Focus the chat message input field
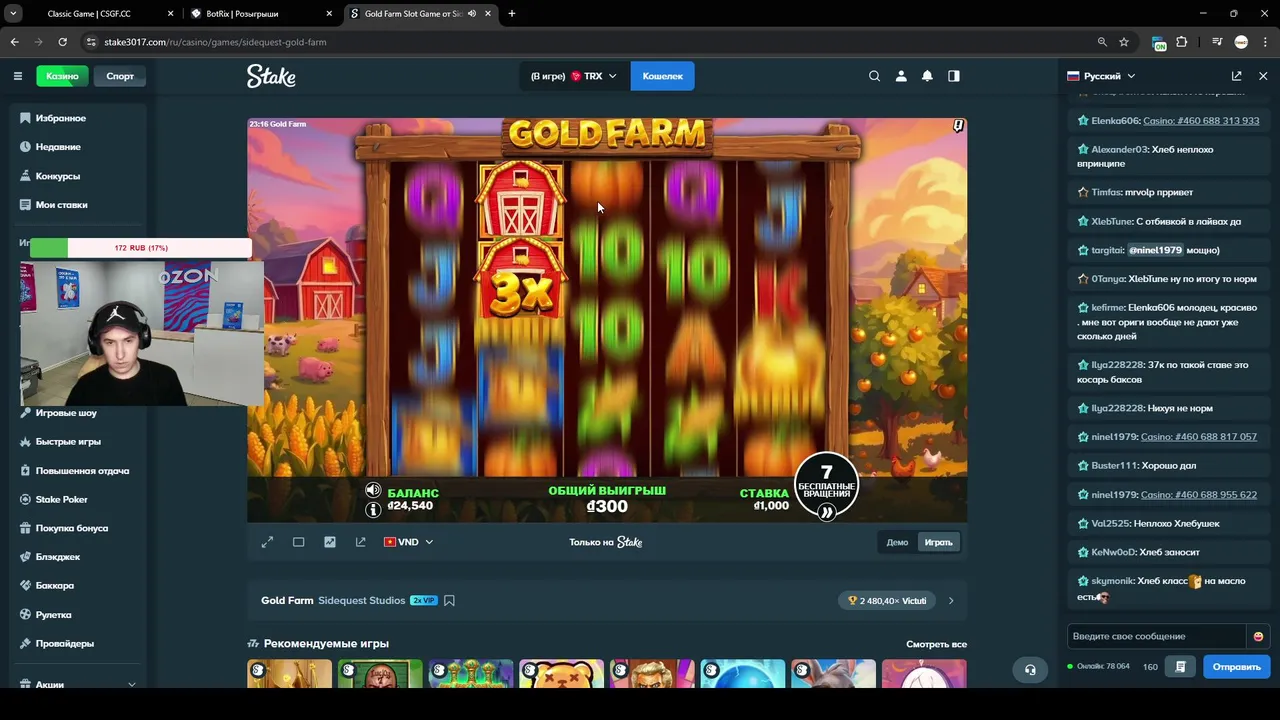This screenshot has width=1280, height=720. pos(1158,636)
